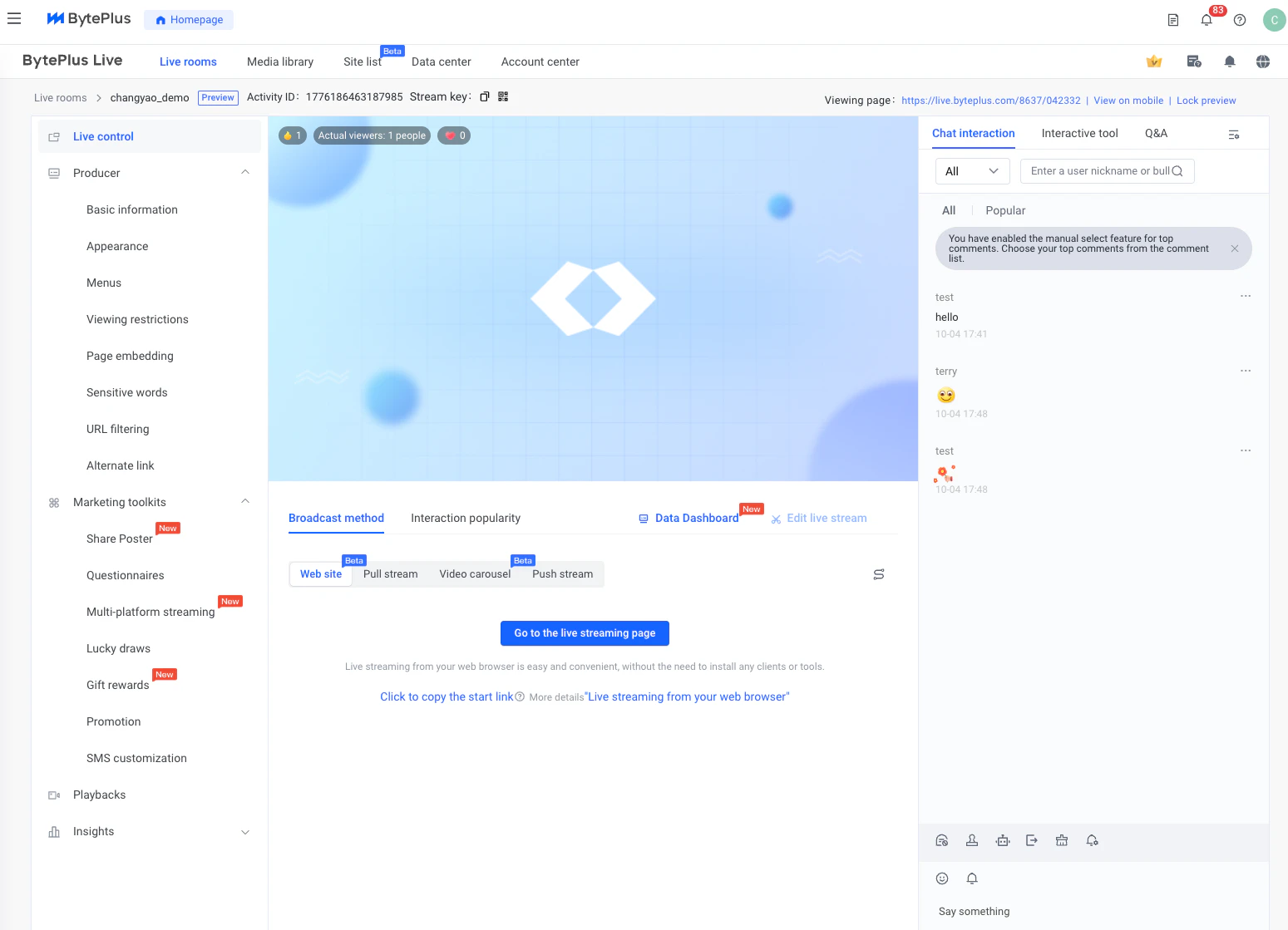Click the question icon next to start link
This screenshot has height=930, width=1288.
520,696
